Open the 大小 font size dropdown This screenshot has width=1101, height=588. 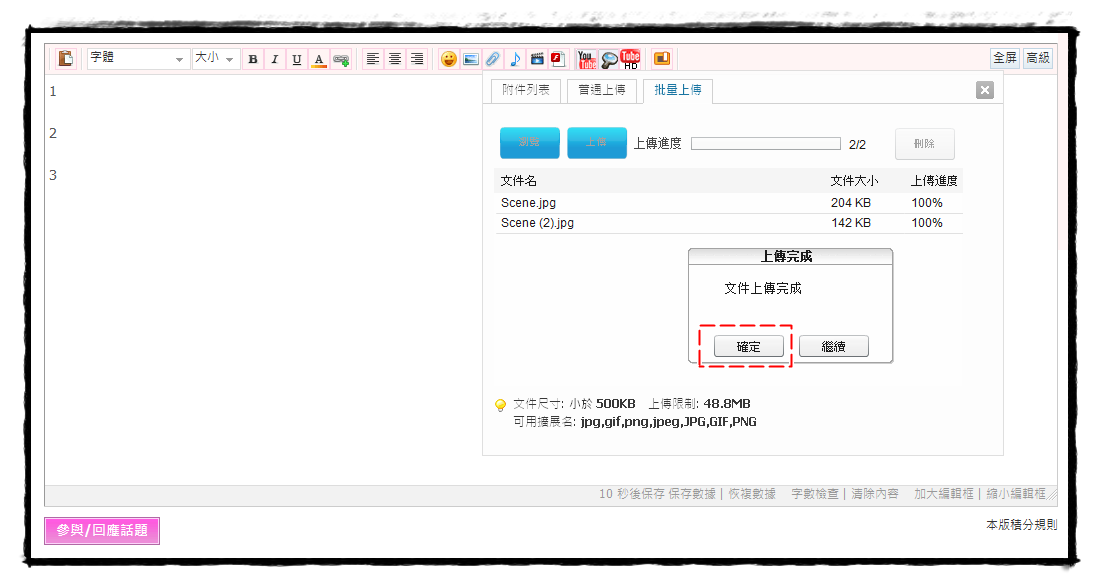216,59
